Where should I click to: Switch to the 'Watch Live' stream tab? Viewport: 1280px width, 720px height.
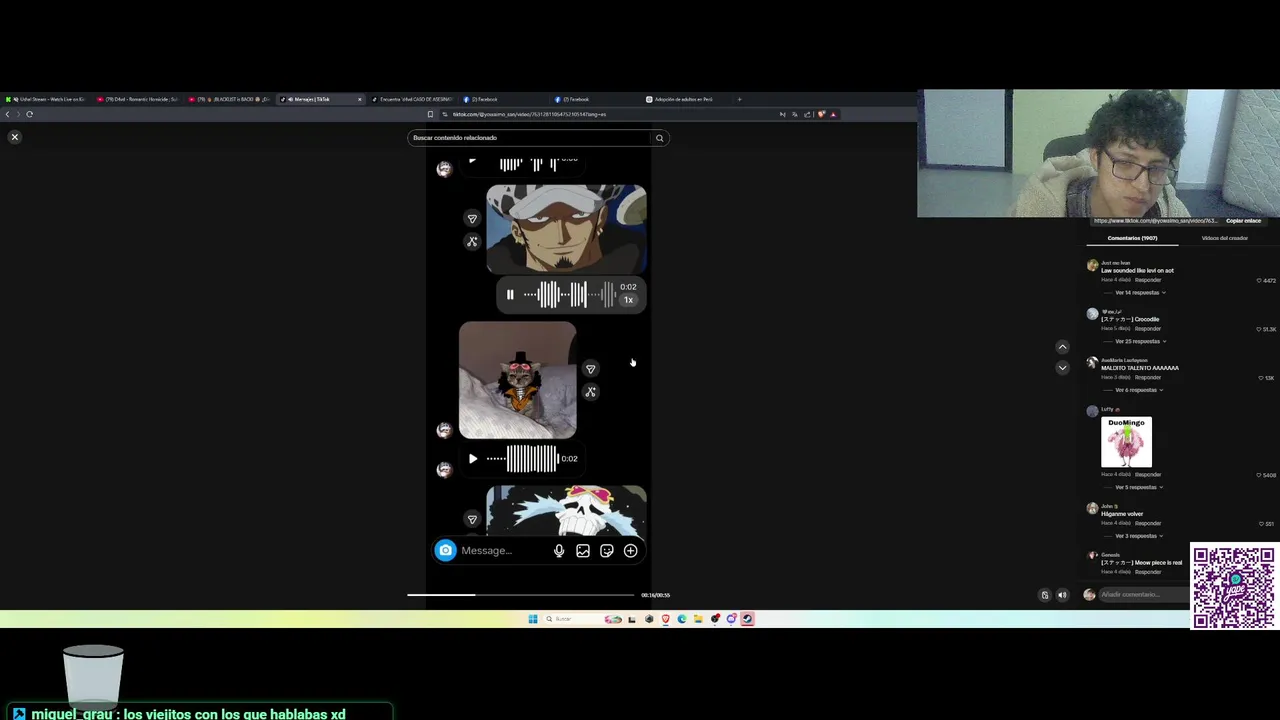(46, 100)
